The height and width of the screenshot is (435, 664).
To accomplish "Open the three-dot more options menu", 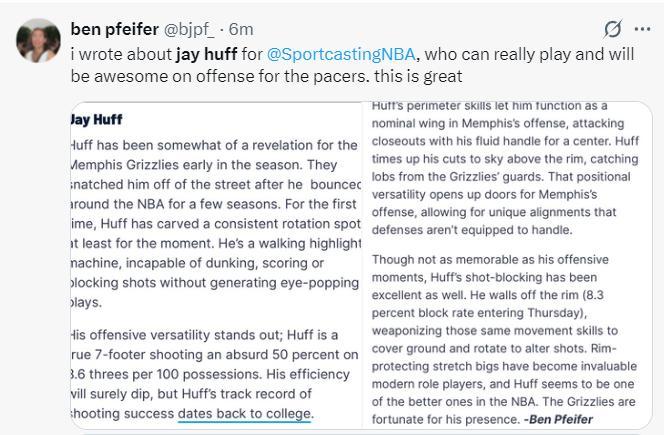I will [x=641, y=29].
